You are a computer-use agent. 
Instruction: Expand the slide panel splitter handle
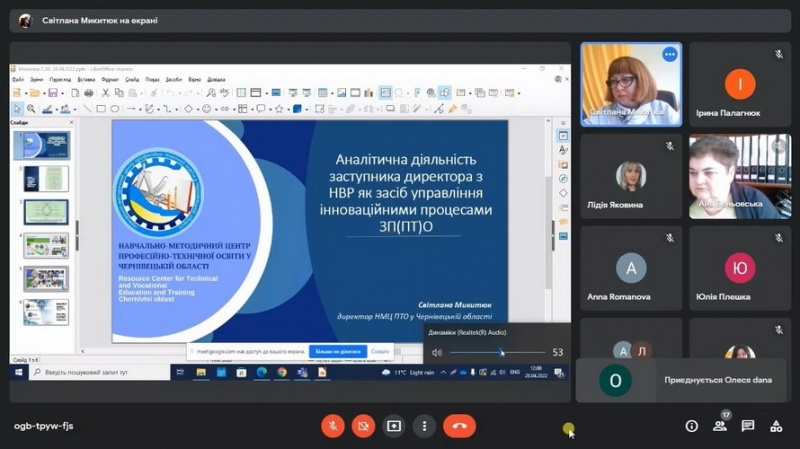click(77, 236)
